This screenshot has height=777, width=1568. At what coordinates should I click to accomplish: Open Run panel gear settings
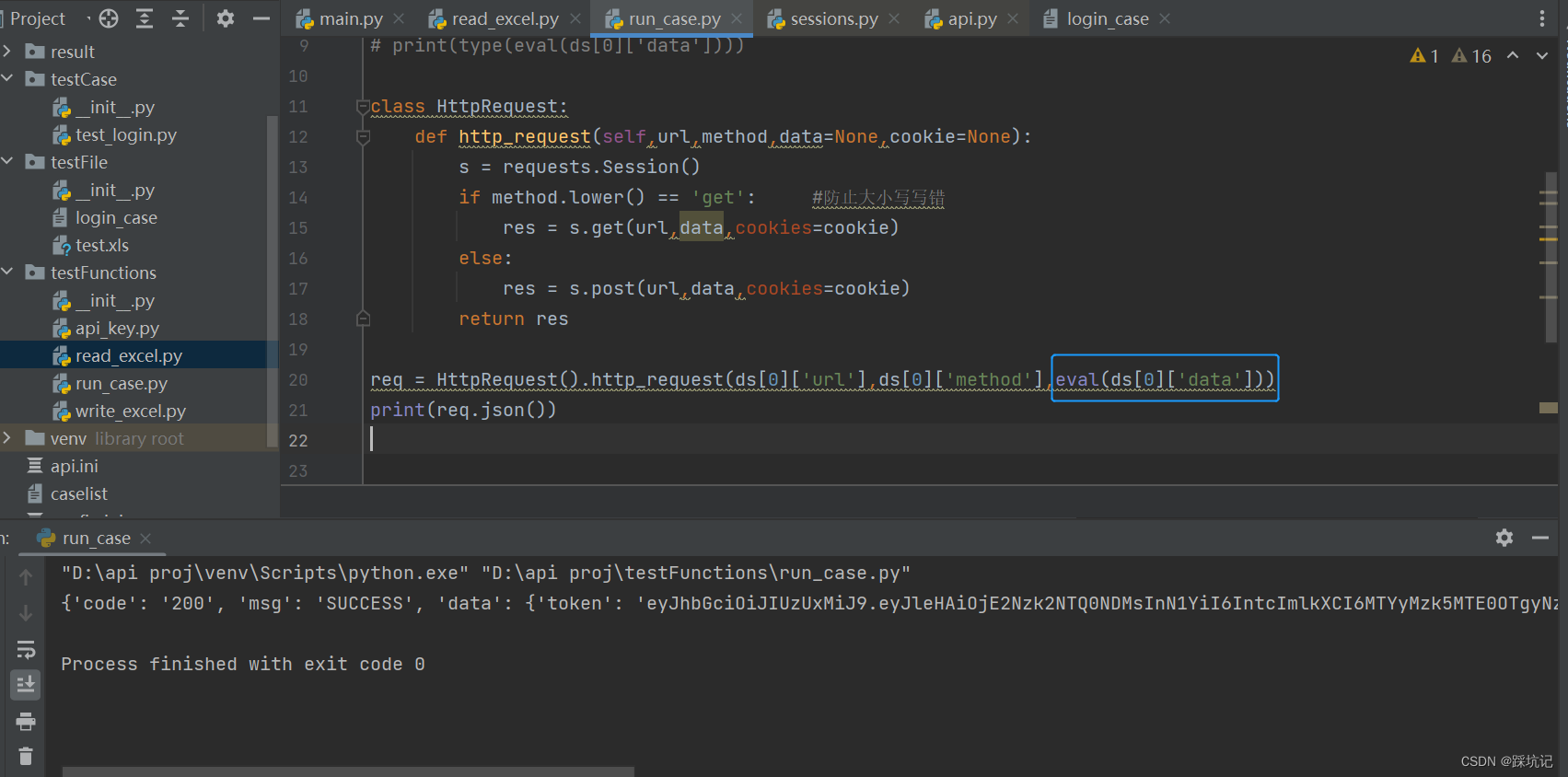pos(1504,538)
